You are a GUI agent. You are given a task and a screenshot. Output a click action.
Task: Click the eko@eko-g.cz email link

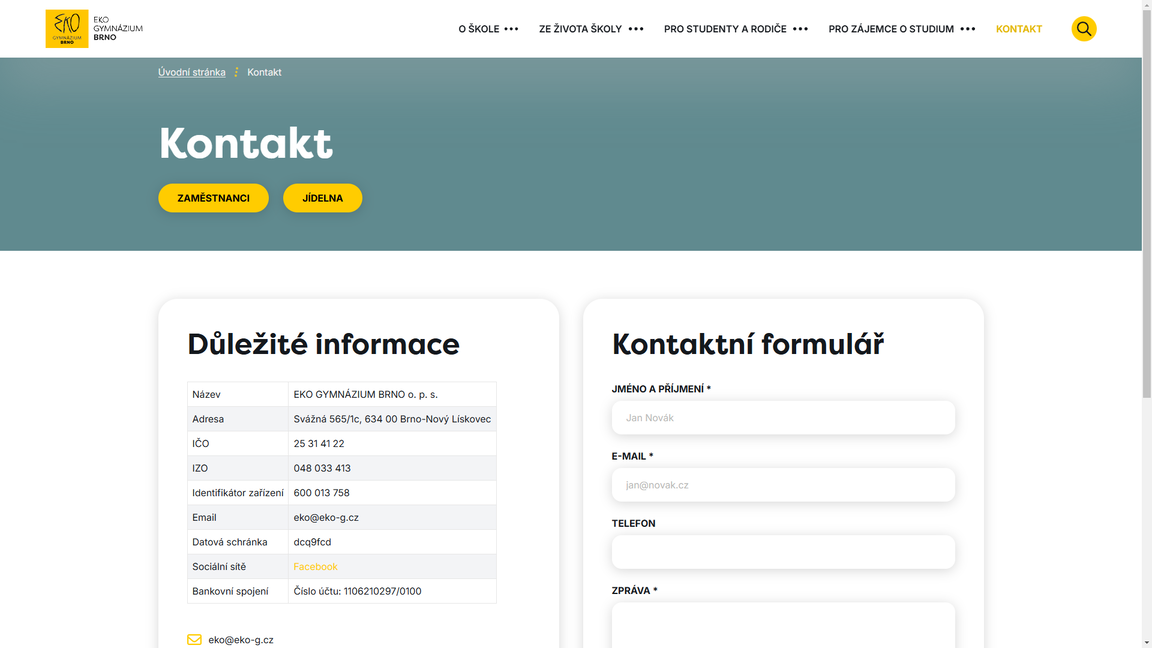pyautogui.click(x=241, y=639)
